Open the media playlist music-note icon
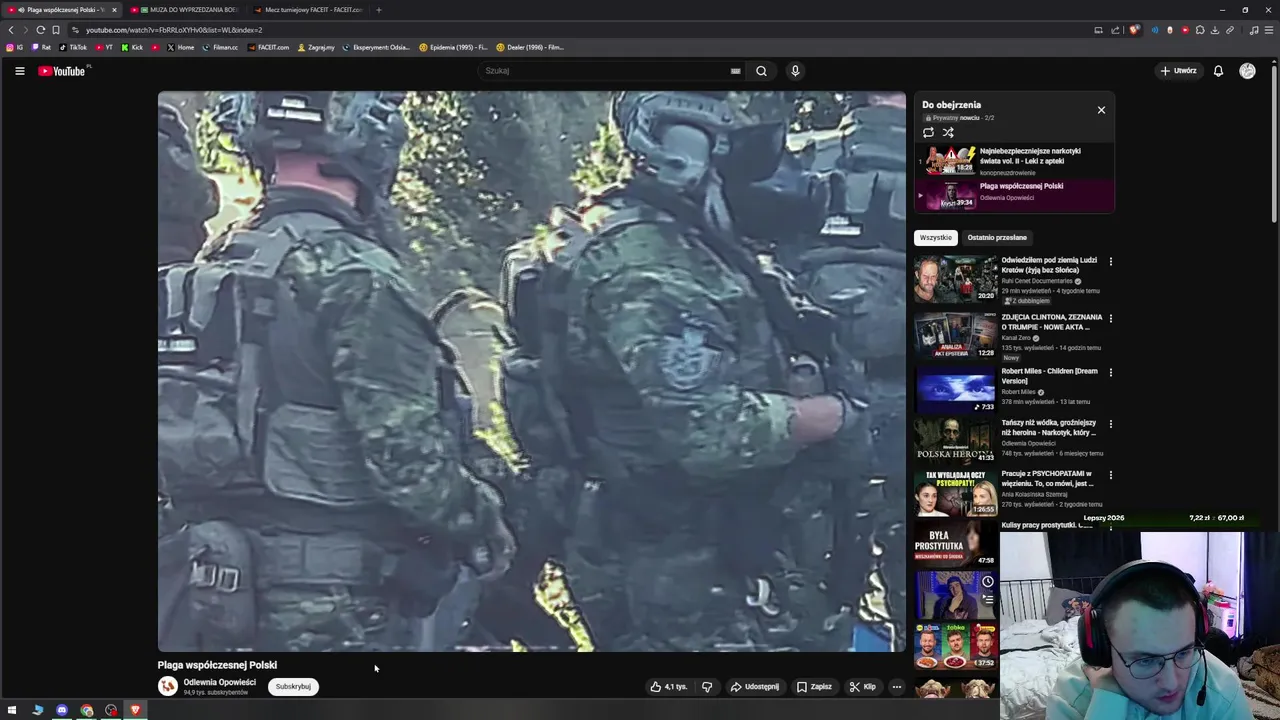 click(1254, 30)
